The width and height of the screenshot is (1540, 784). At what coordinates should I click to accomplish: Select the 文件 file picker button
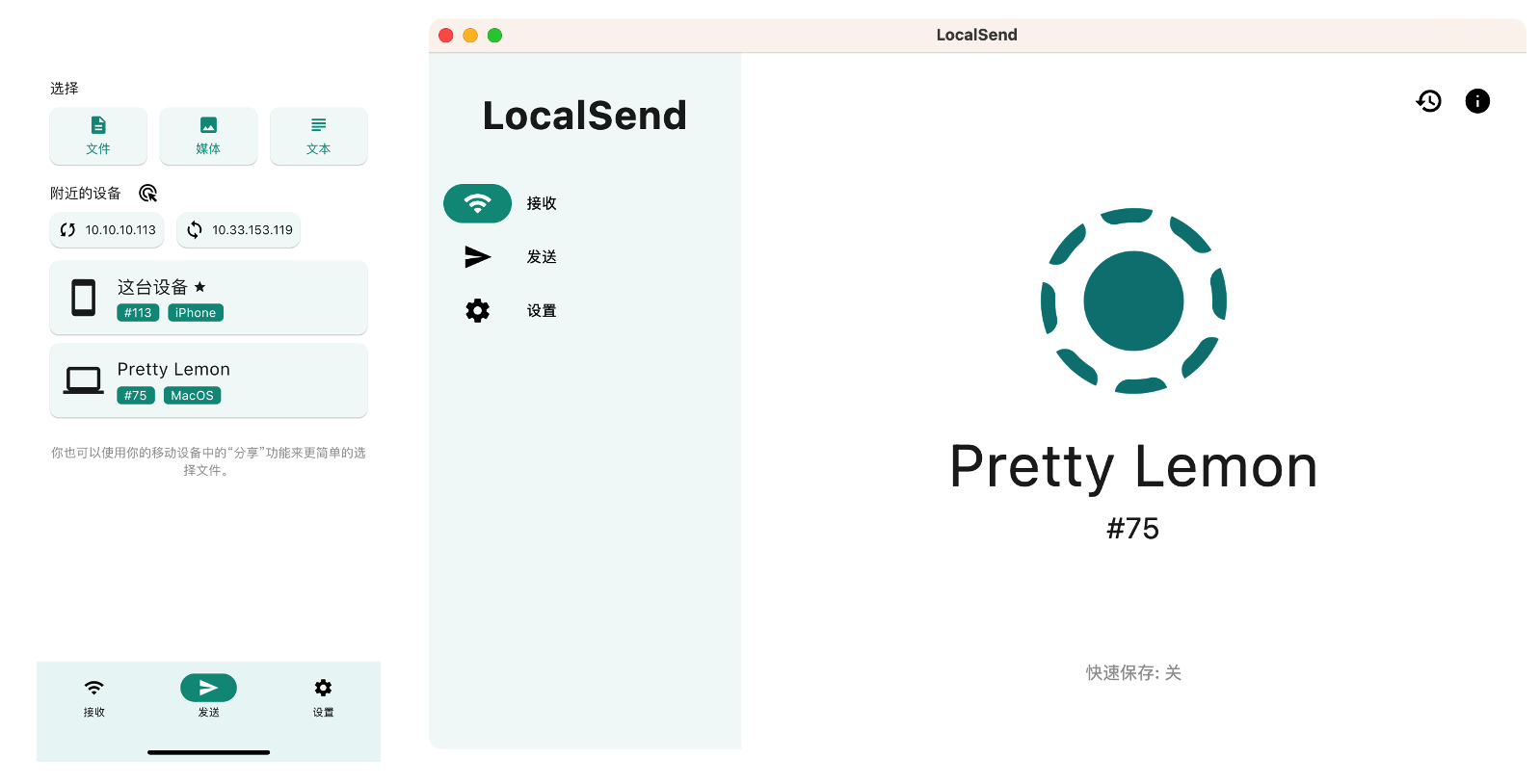point(98,136)
